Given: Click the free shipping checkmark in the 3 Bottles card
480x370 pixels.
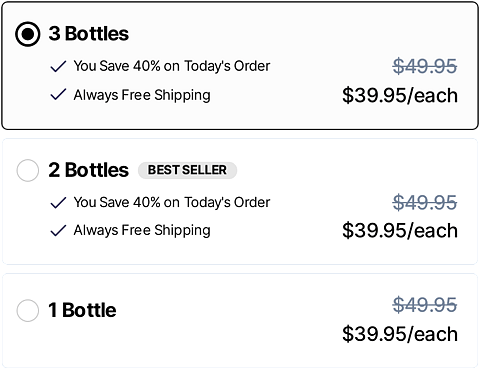Looking at the screenshot, I should click(58, 95).
